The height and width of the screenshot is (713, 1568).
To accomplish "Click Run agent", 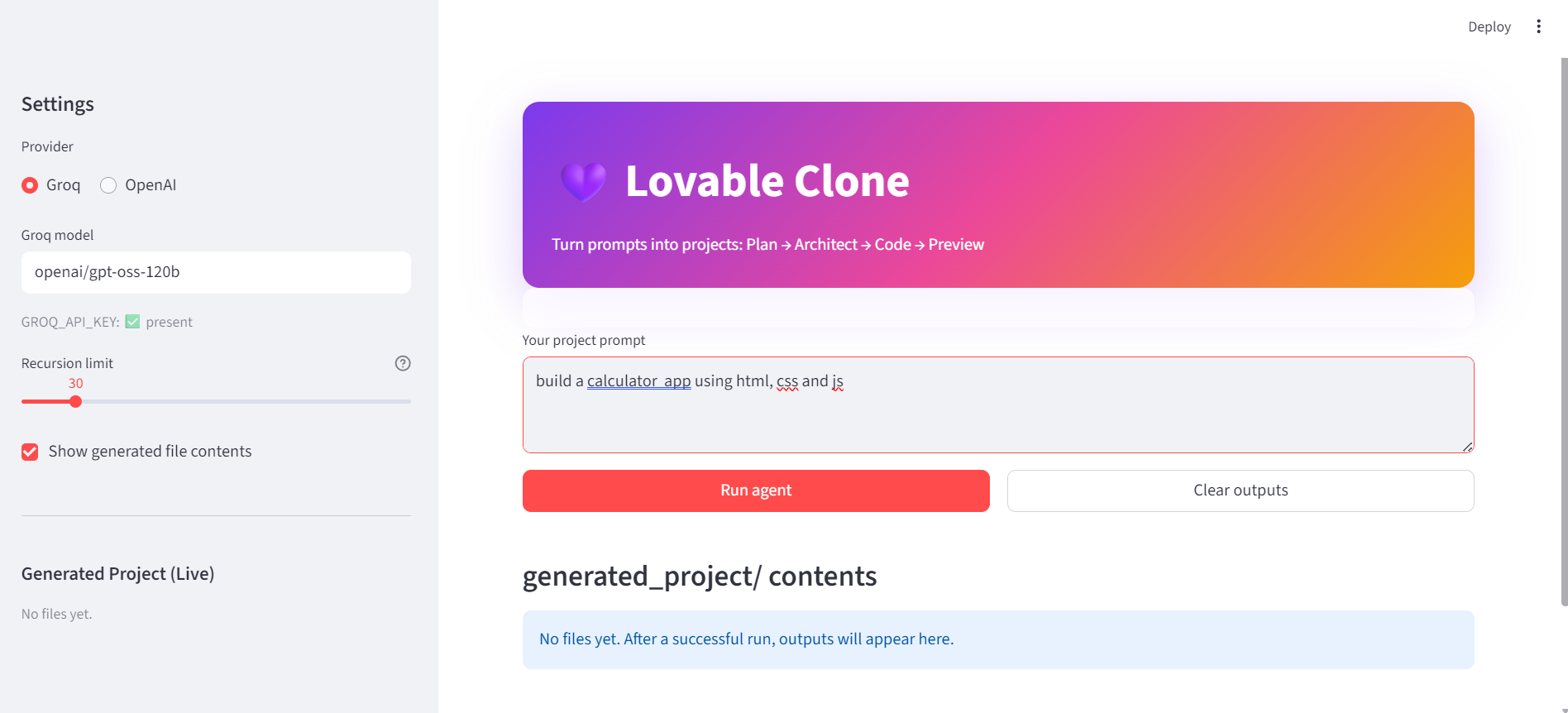I will [755, 490].
